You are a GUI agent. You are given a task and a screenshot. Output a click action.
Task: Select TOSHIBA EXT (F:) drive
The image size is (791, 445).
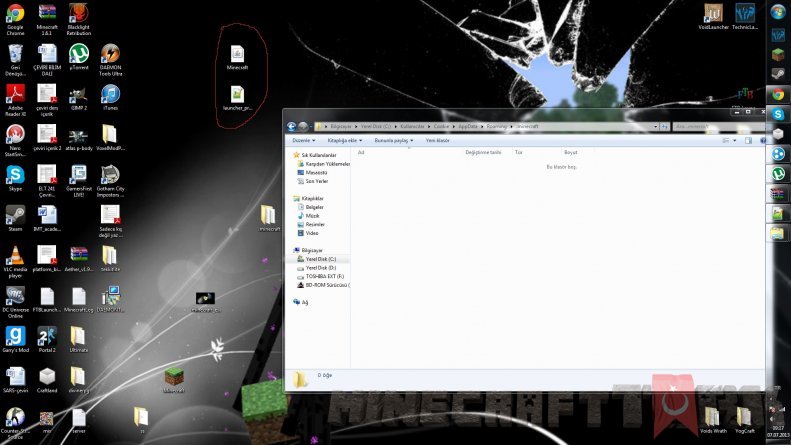(321, 276)
